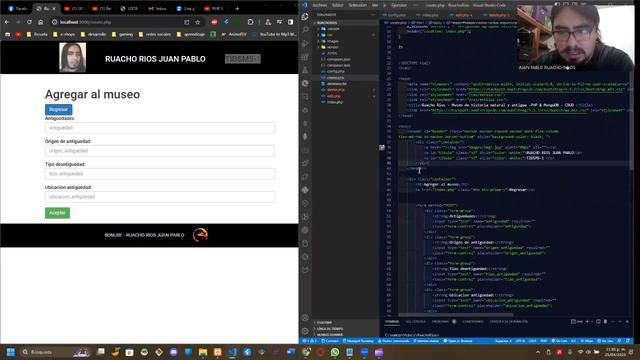Open WhatsApp from the taskbar
Screen dimensions: 640x360
335,352
